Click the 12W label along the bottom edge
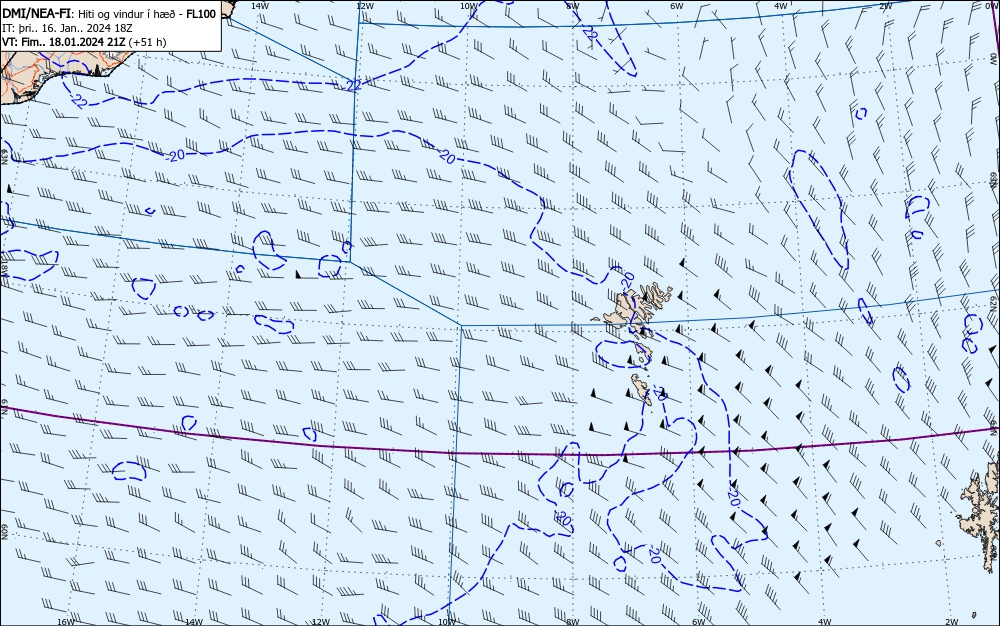The image size is (1000, 626). pos(321,622)
